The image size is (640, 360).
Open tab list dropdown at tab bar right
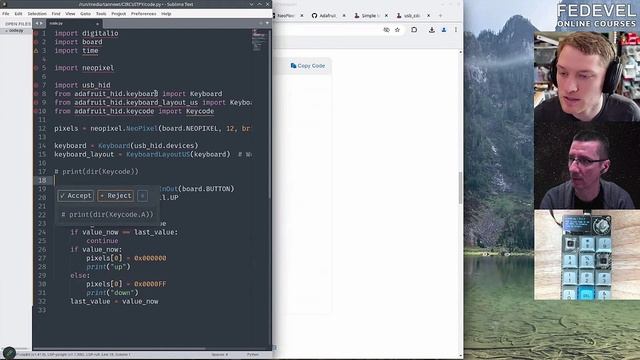(267, 23)
